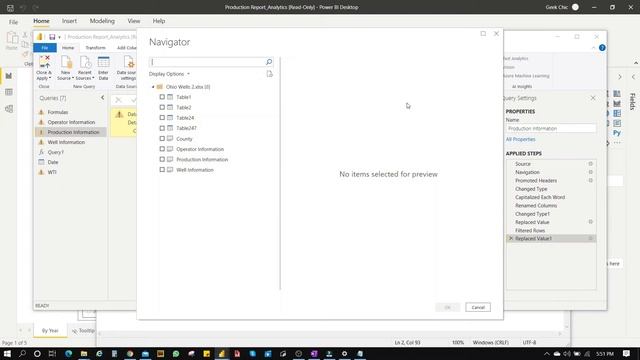640x360 pixels.
Task: Open Display Options dropdown
Action: coord(169,74)
